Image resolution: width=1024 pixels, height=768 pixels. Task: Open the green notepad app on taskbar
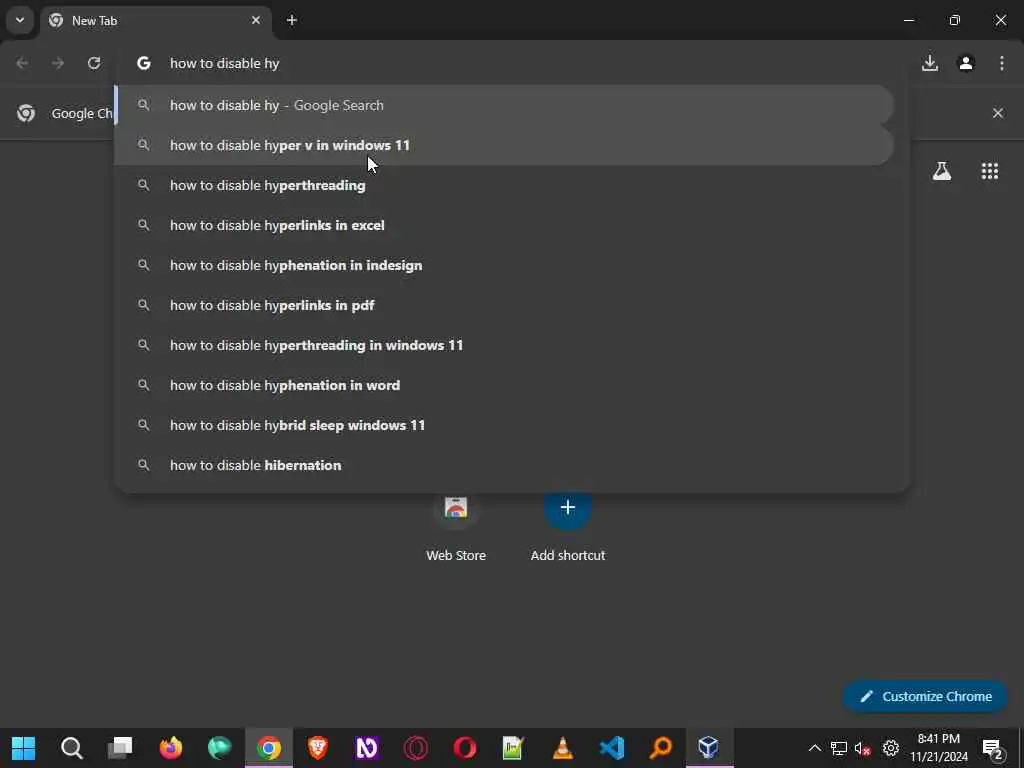(513, 748)
